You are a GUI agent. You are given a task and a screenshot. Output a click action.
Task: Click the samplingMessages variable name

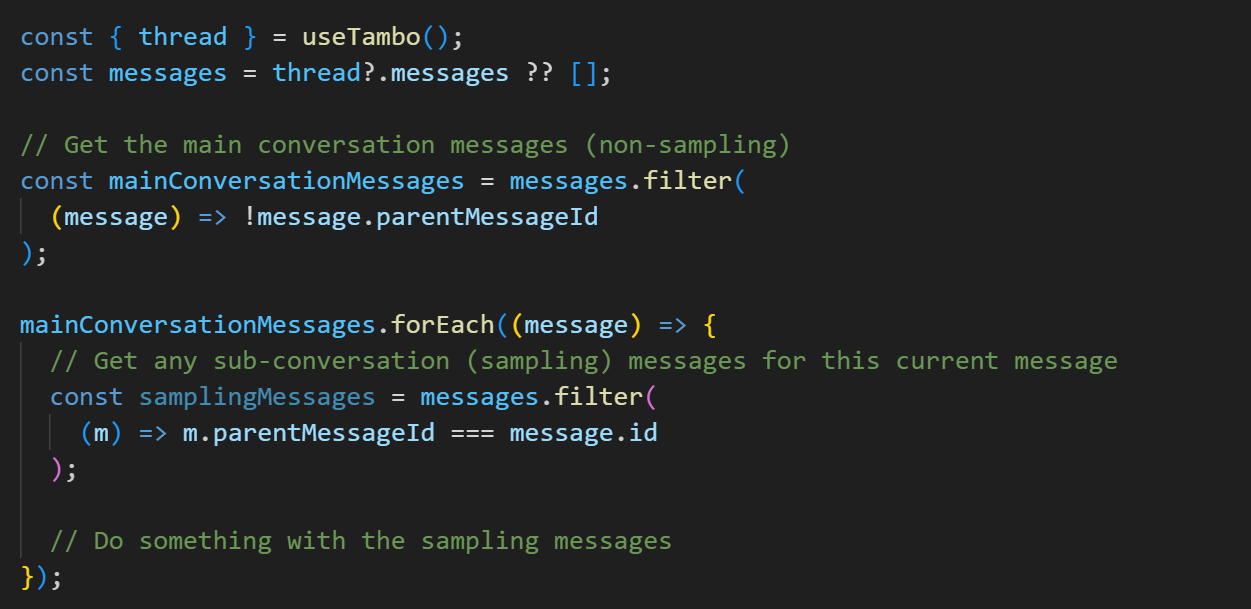coord(257,397)
